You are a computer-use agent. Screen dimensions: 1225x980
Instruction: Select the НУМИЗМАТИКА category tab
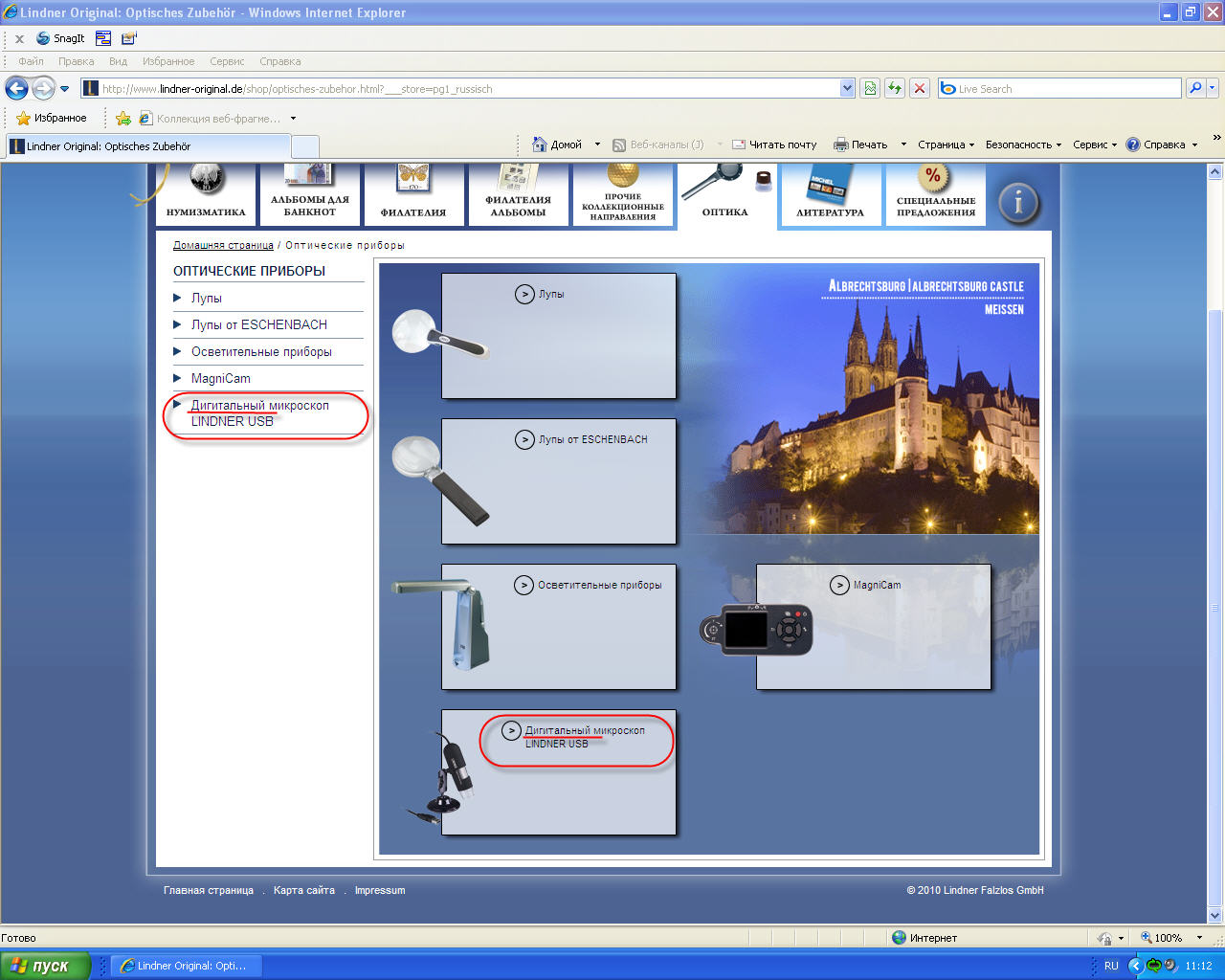(206, 195)
